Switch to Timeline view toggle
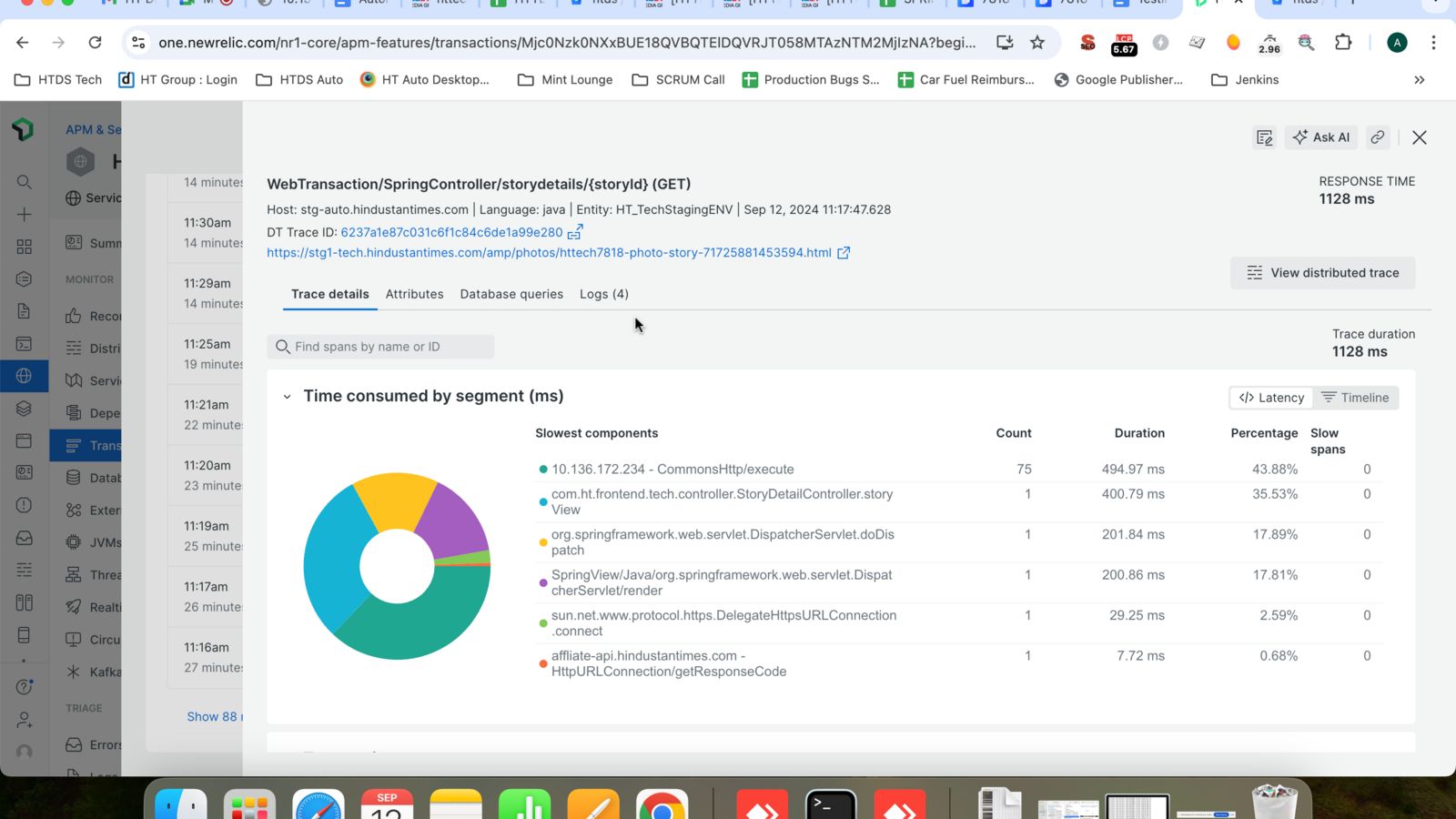Screen dimensions: 1456x819 (1355, 398)
